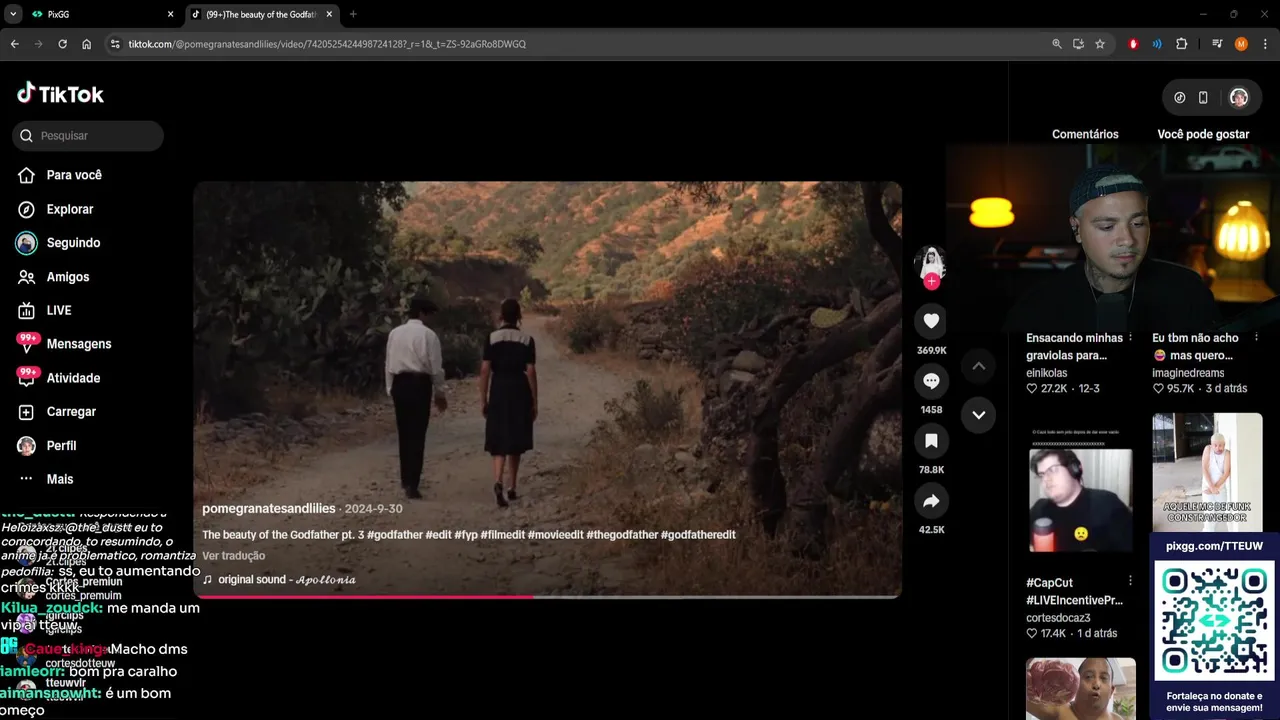Open the Chrome profile avatar
Screen dimensions: 1280x720
coord(1241,44)
